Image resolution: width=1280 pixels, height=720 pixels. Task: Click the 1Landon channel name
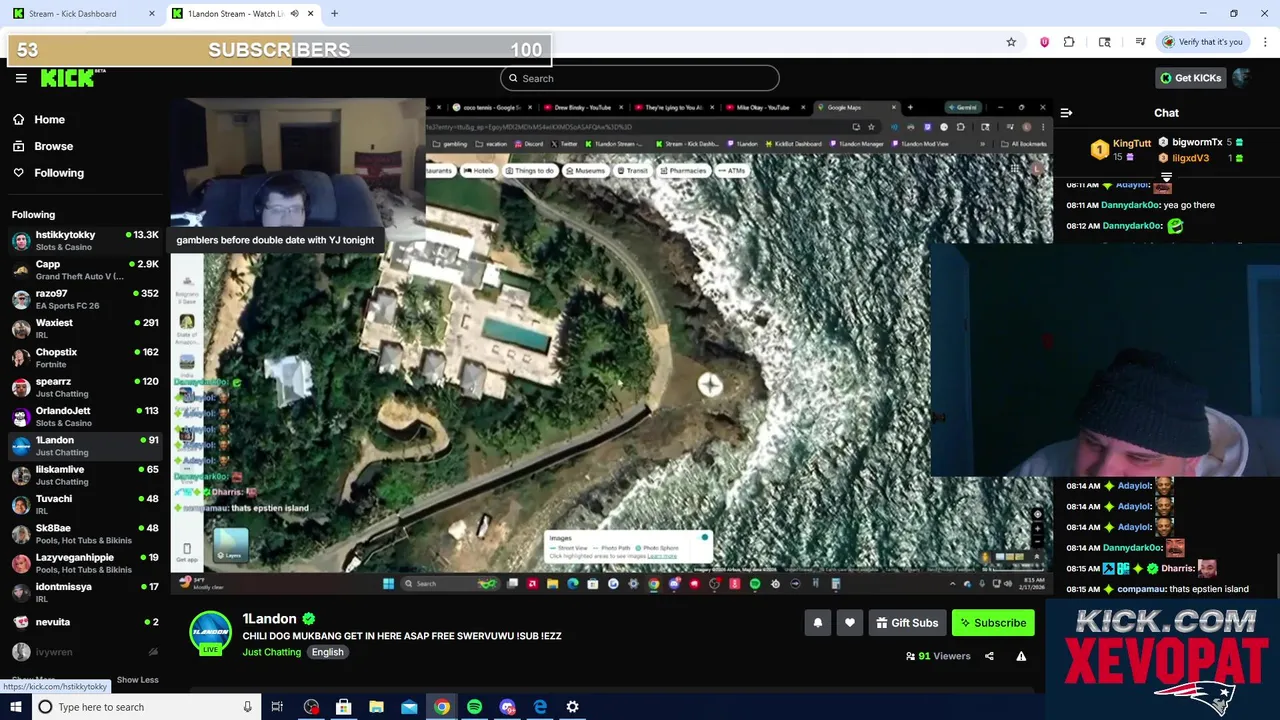269,619
